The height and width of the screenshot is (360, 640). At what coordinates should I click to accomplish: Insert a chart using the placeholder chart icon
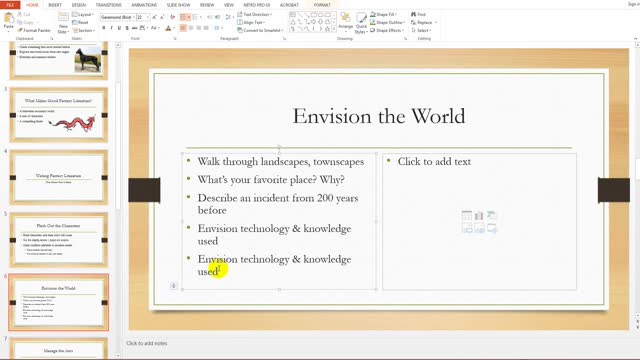[479, 215]
